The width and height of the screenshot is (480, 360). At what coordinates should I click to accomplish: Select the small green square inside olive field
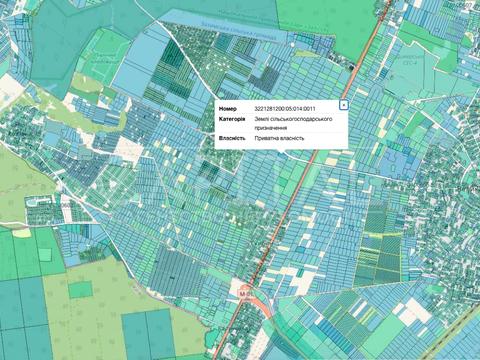80,289
